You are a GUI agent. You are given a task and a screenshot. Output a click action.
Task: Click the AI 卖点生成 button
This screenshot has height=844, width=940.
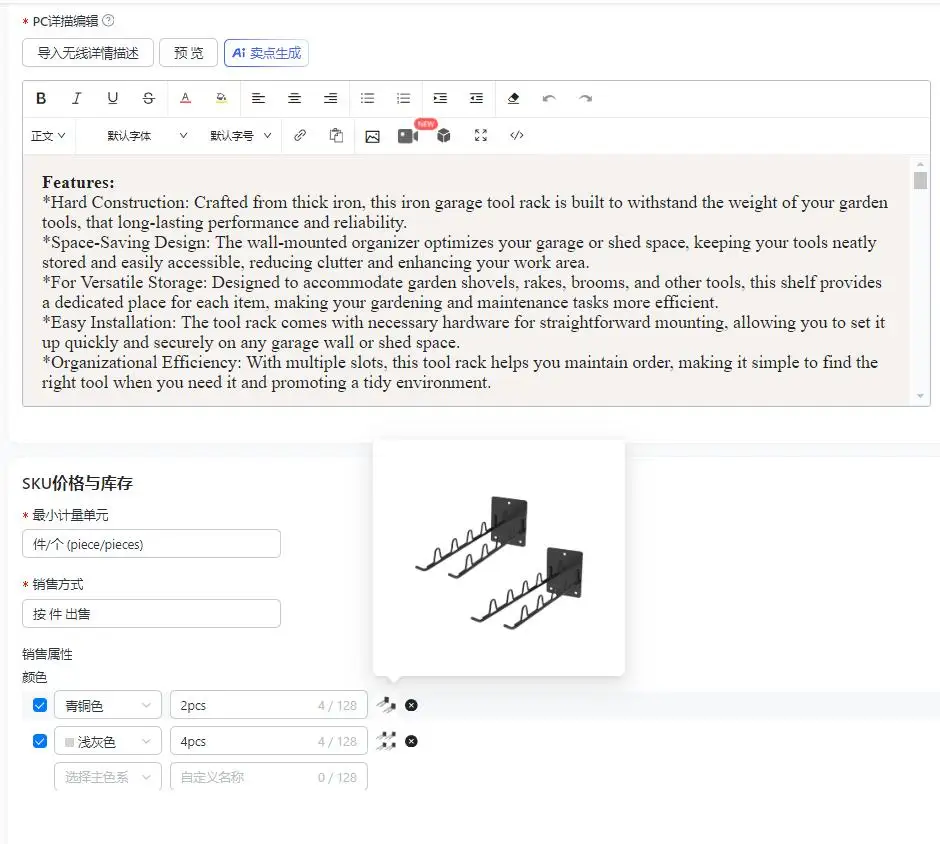click(266, 53)
